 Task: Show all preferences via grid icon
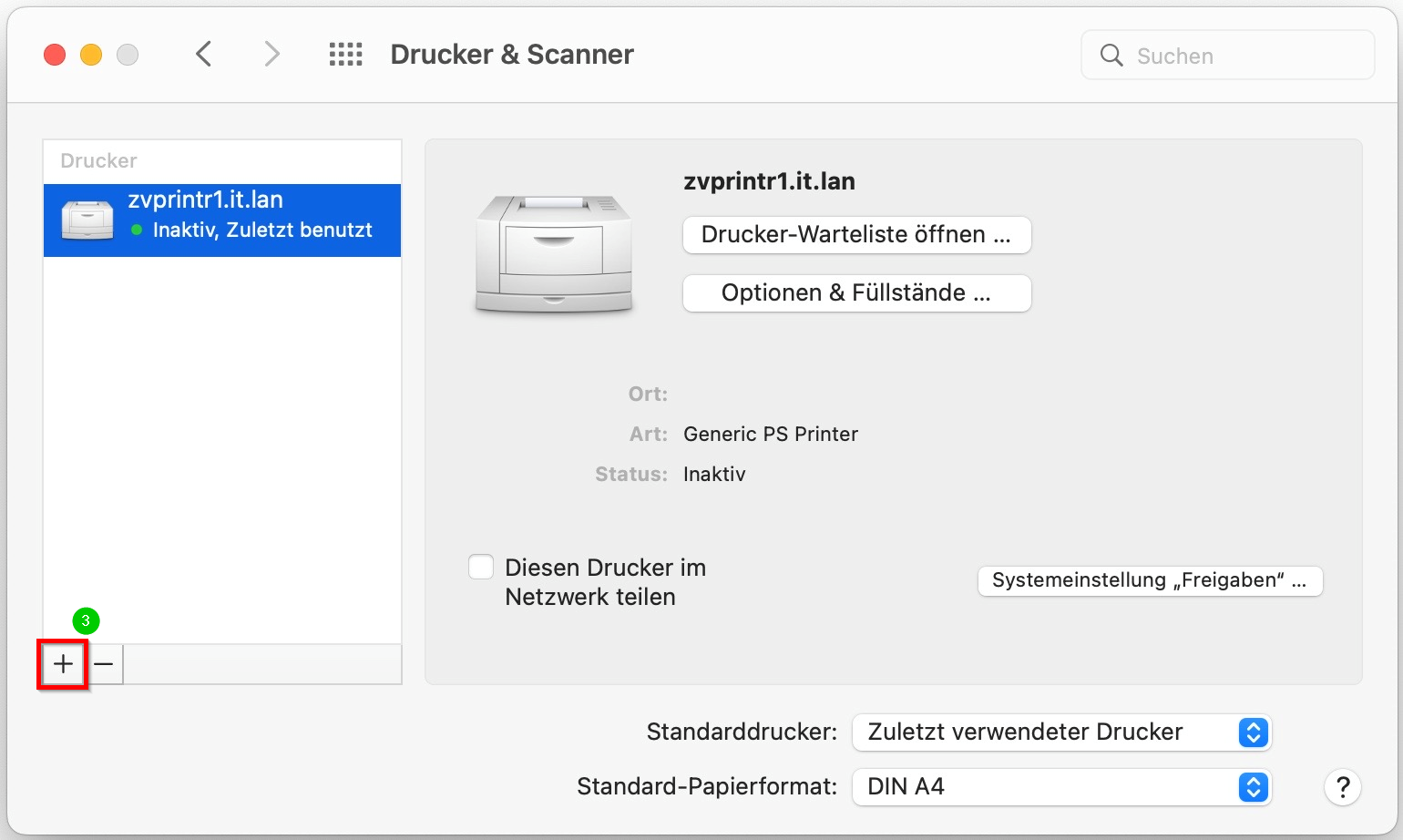(345, 55)
